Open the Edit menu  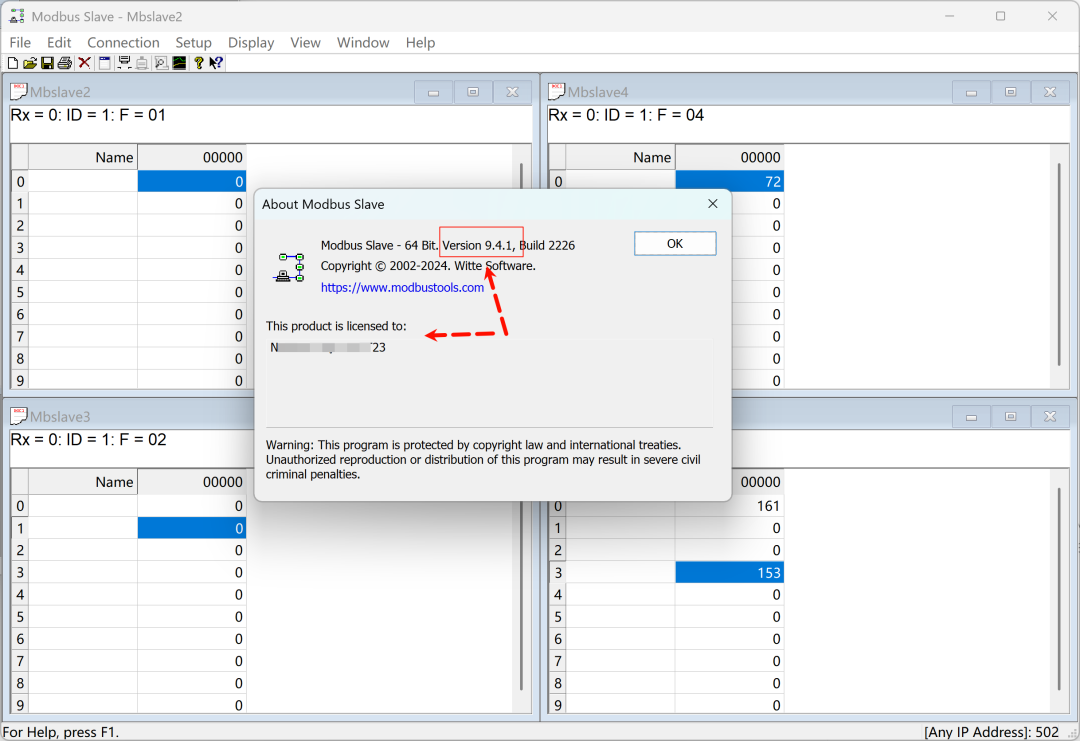pos(59,43)
